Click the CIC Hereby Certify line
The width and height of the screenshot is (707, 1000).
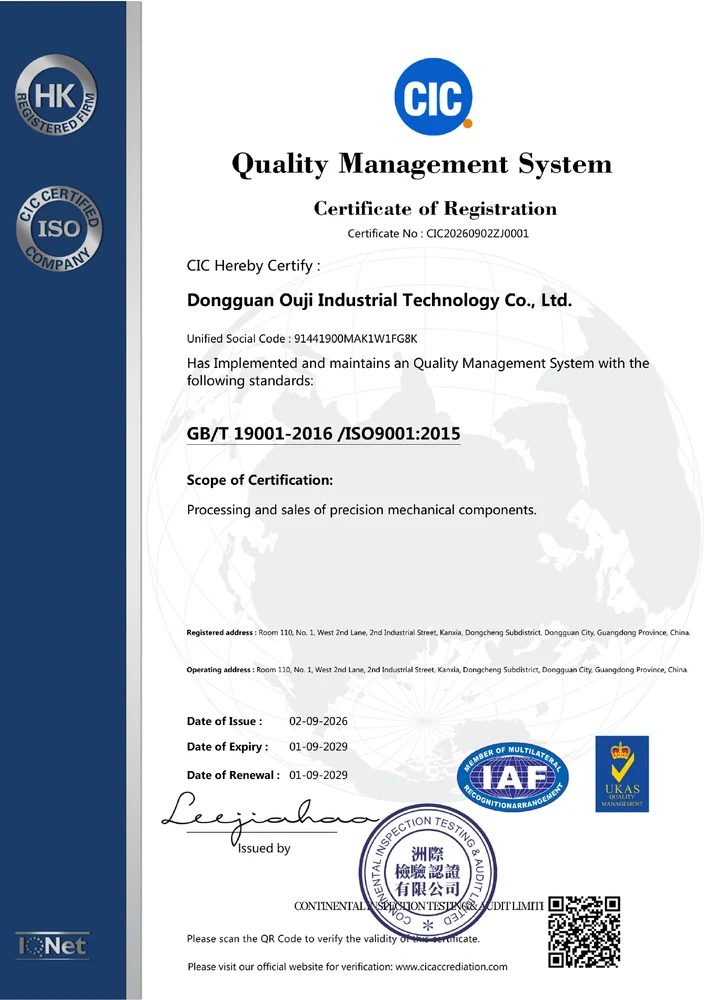pos(254,265)
